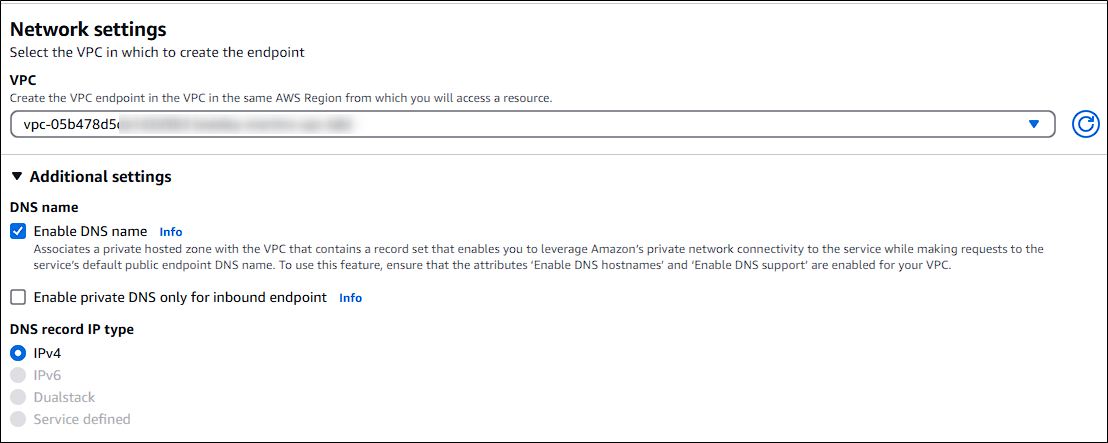Open Info link beside inbound endpoint option
This screenshot has height=443, width=1108.
point(350,298)
